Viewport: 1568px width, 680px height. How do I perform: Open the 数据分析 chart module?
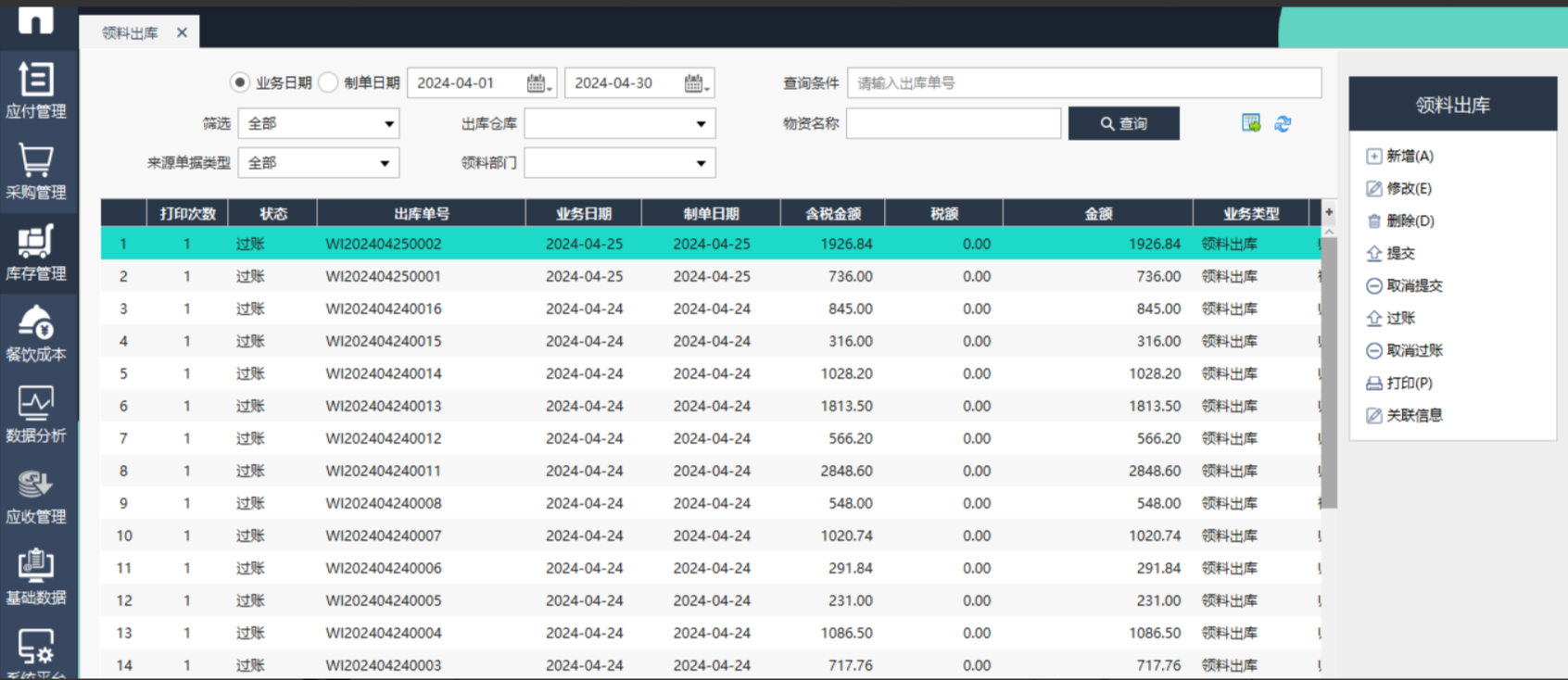(36, 414)
